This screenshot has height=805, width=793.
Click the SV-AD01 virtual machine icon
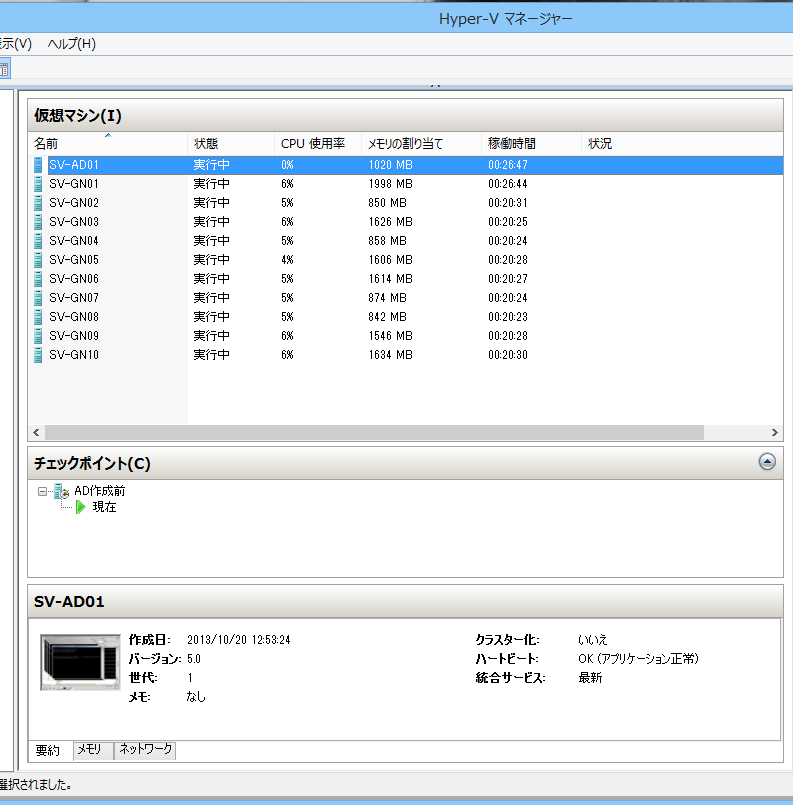click(x=38, y=165)
